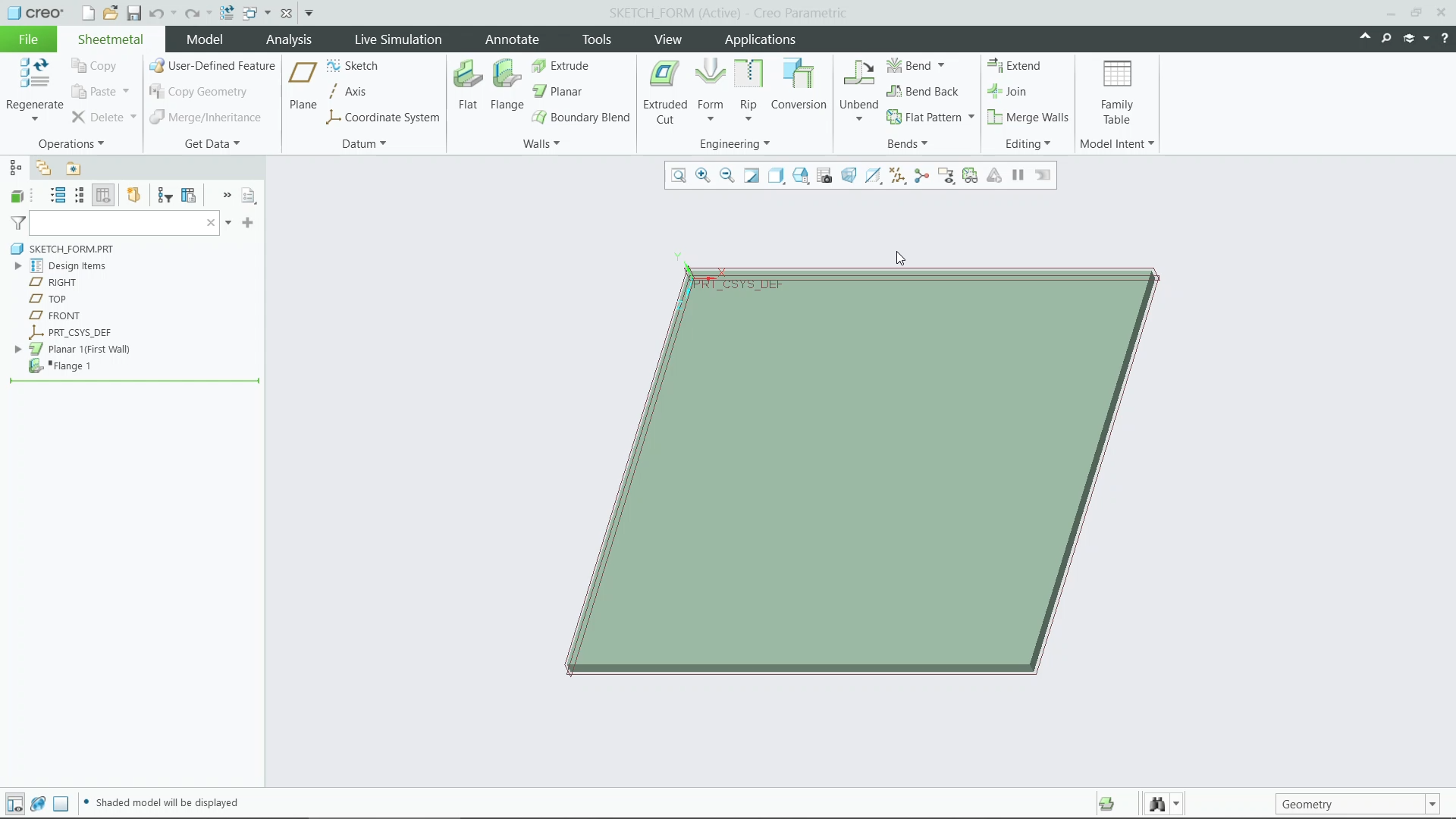Switch to the Model ribbon tab
Viewport: 1456px width, 819px height.
205,39
